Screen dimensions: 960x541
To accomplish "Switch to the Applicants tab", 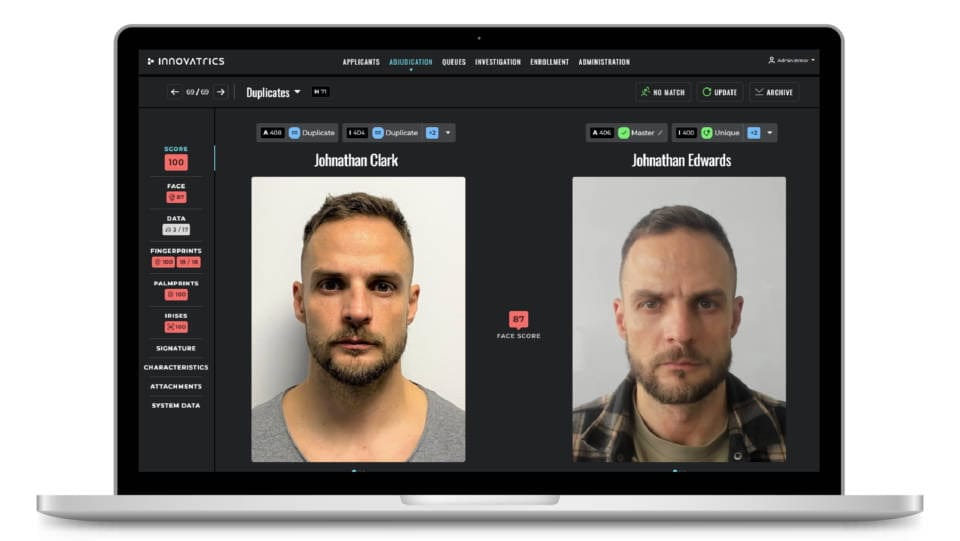I will click(361, 62).
